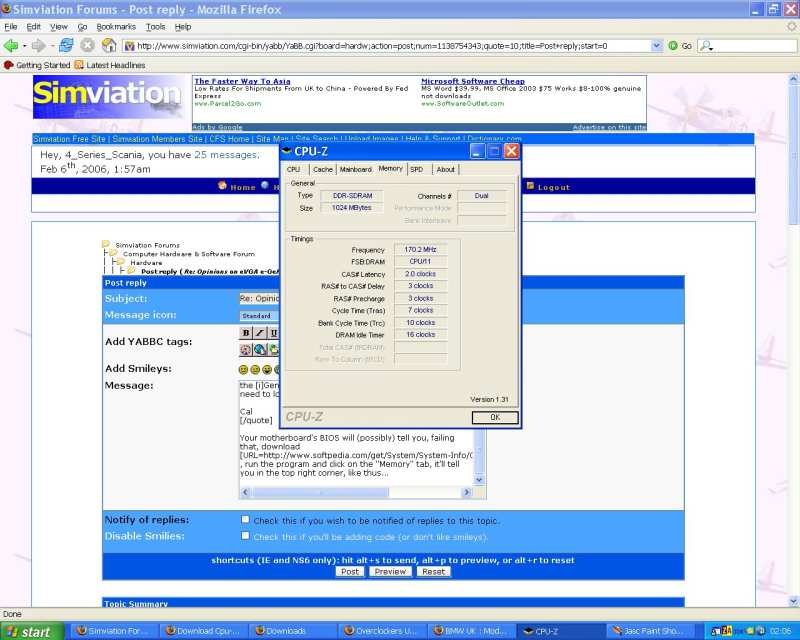Click the Latest Headlines feed bookmark

(x=110, y=65)
